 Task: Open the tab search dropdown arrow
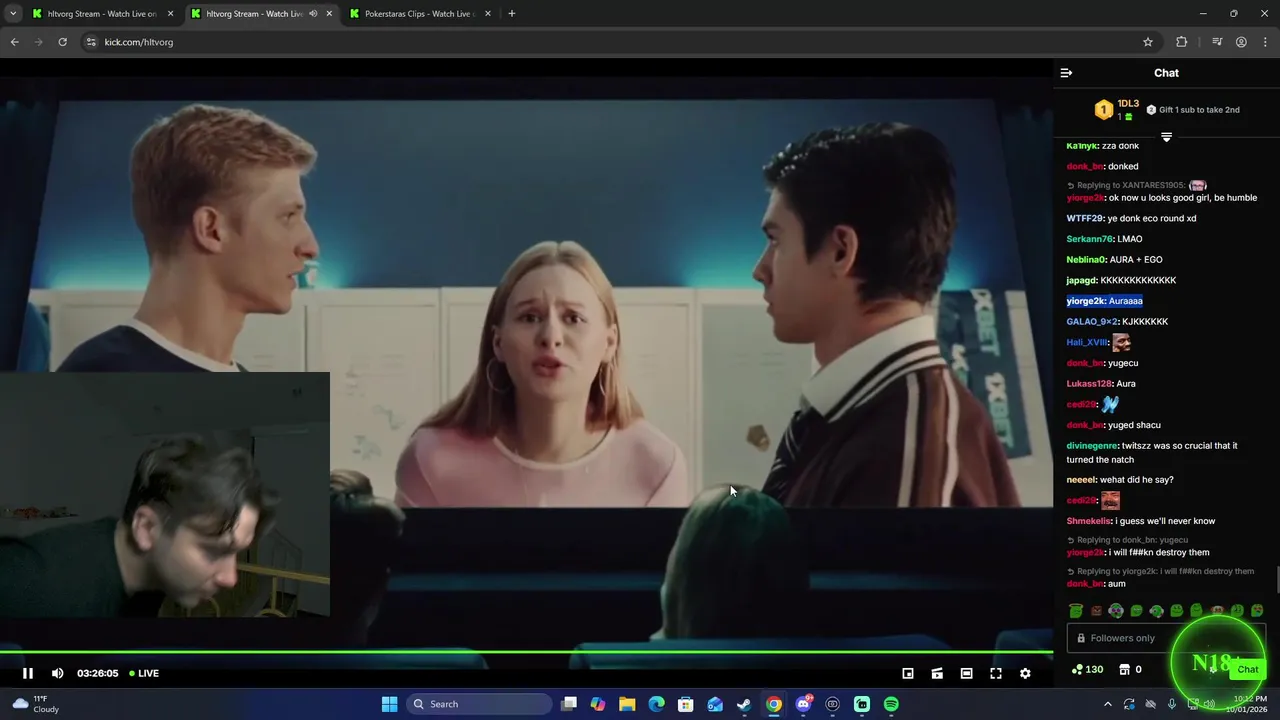[x=12, y=14]
